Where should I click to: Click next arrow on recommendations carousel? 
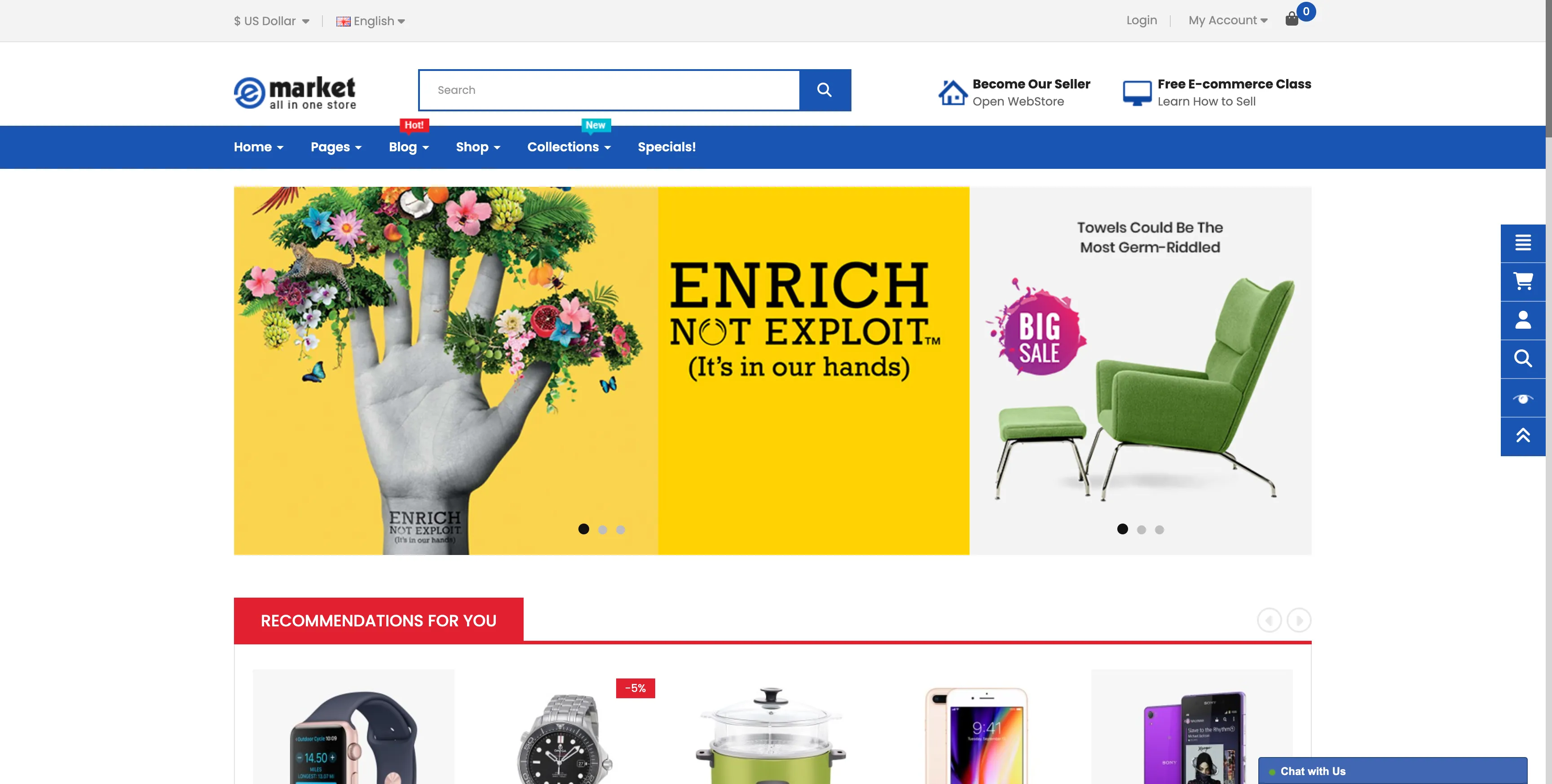[x=1297, y=620]
